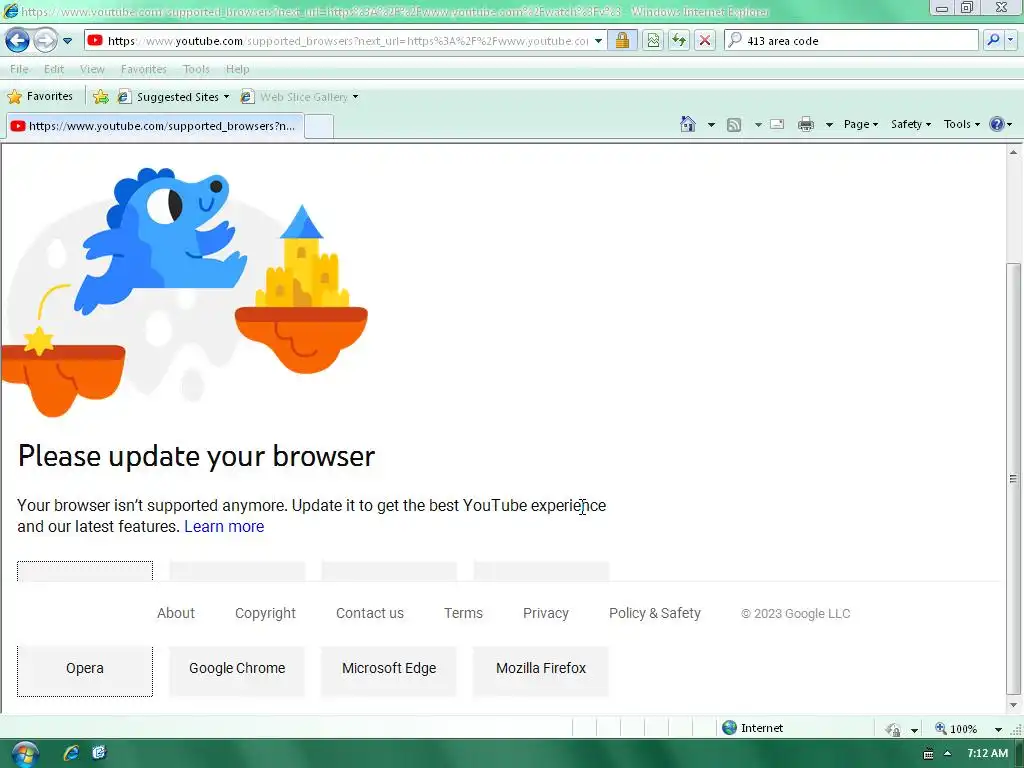Open the Edit menu
1024x768 pixels.
(x=54, y=69)
